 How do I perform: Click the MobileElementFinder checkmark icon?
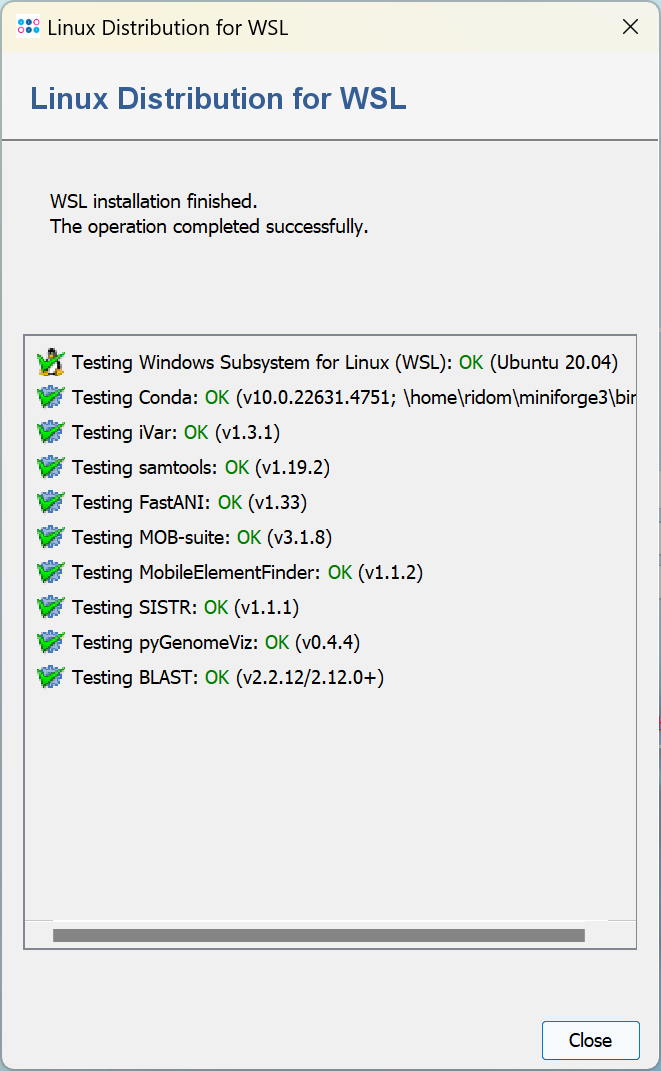tap(50, 572)
